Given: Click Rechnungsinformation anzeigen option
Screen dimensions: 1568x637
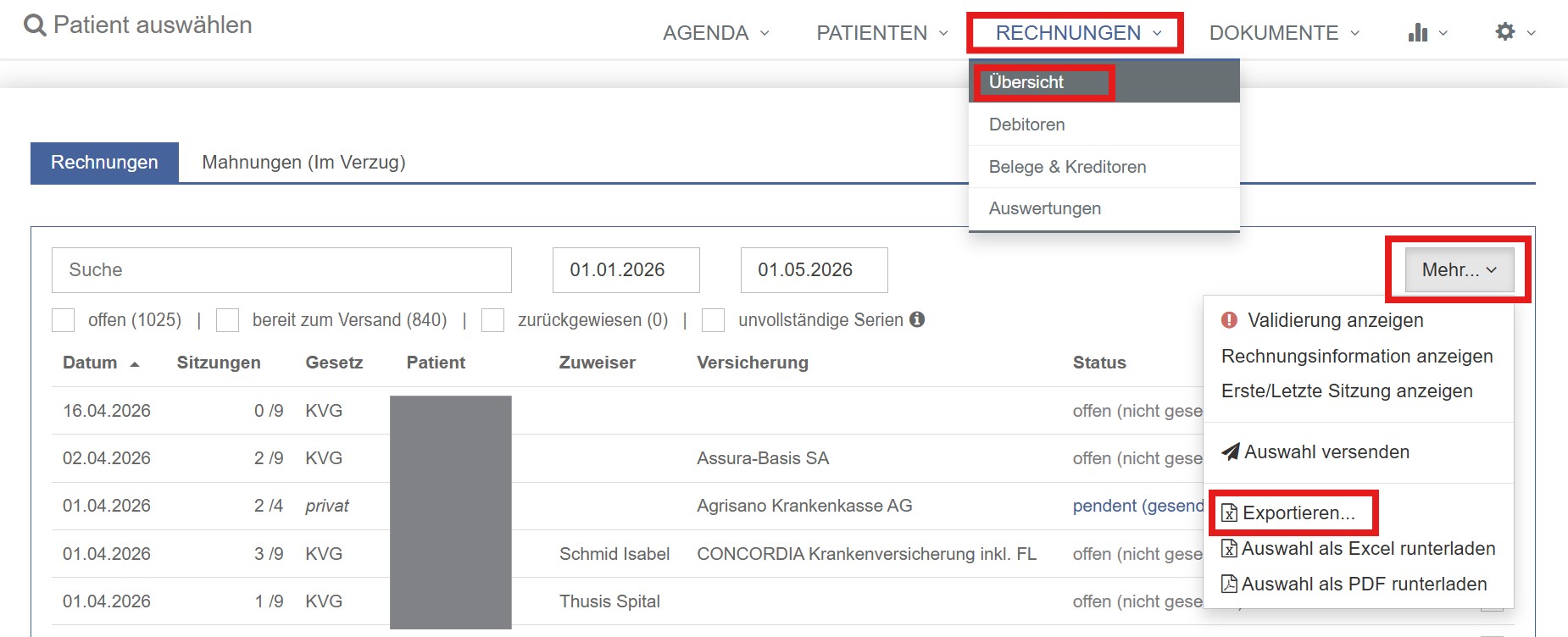Looking at the screenshot, I should pyautogui.click(x=1356, y=357).
